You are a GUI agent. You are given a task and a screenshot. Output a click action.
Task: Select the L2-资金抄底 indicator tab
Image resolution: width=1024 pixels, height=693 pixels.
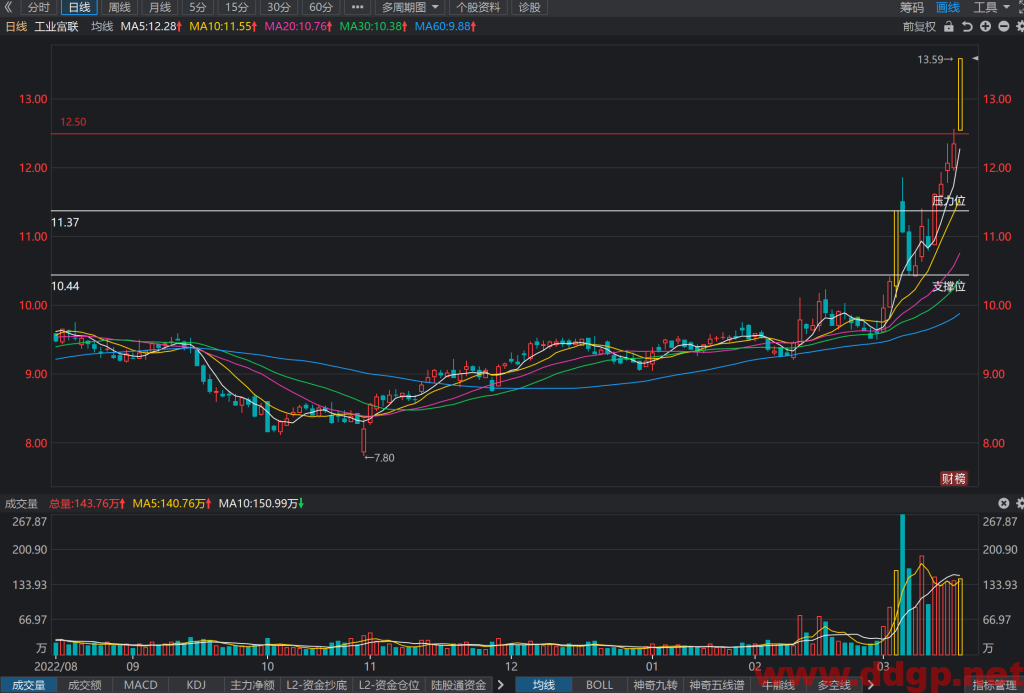click(x=317, y=685)
